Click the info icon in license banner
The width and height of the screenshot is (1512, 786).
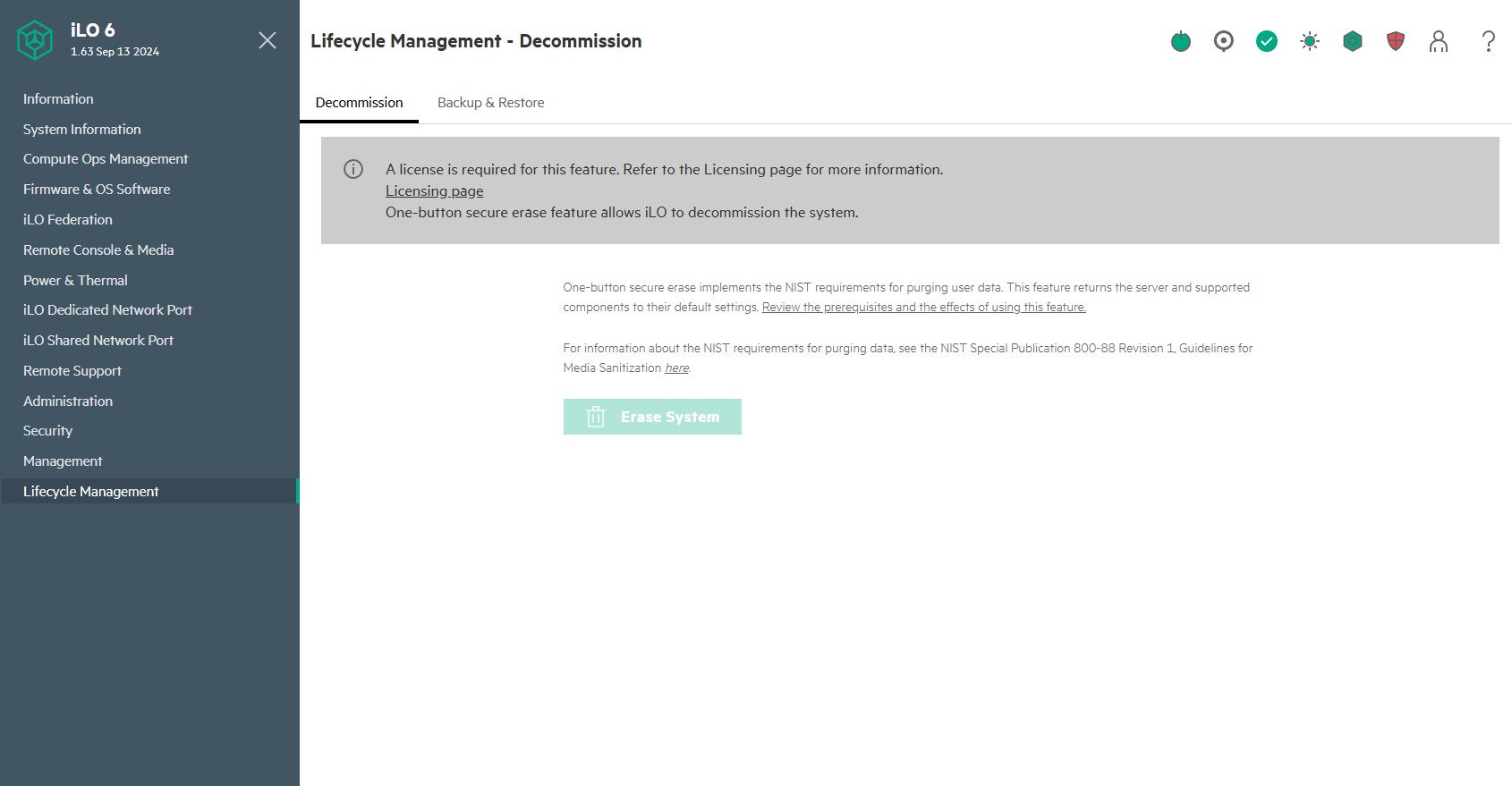pyautogui.click(x=353, y=169)
